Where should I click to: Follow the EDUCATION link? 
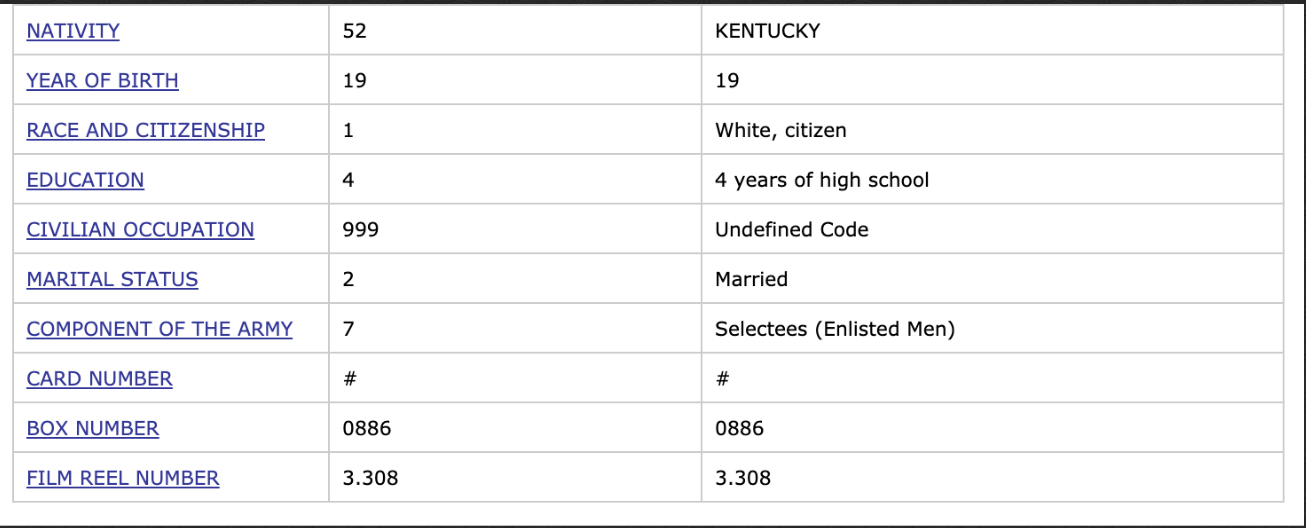[x=85, y=180]
